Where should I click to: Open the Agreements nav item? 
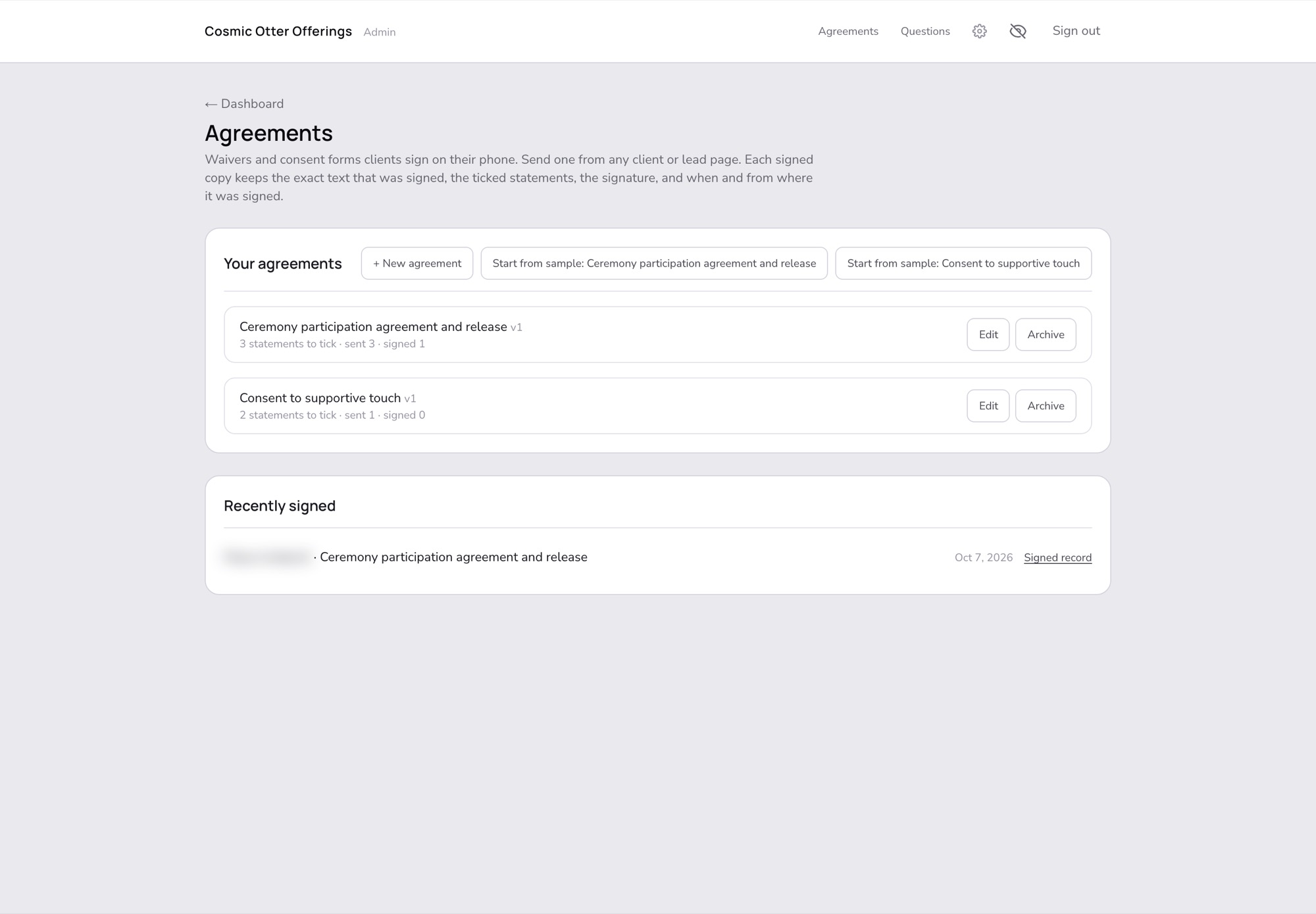point(848,31)
